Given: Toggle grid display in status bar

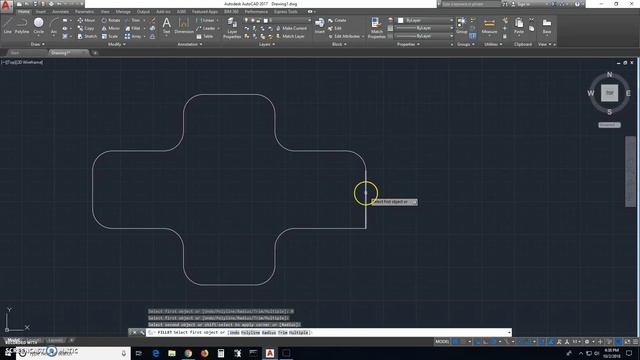Looking at the screenshot, I should coord(456,342).
